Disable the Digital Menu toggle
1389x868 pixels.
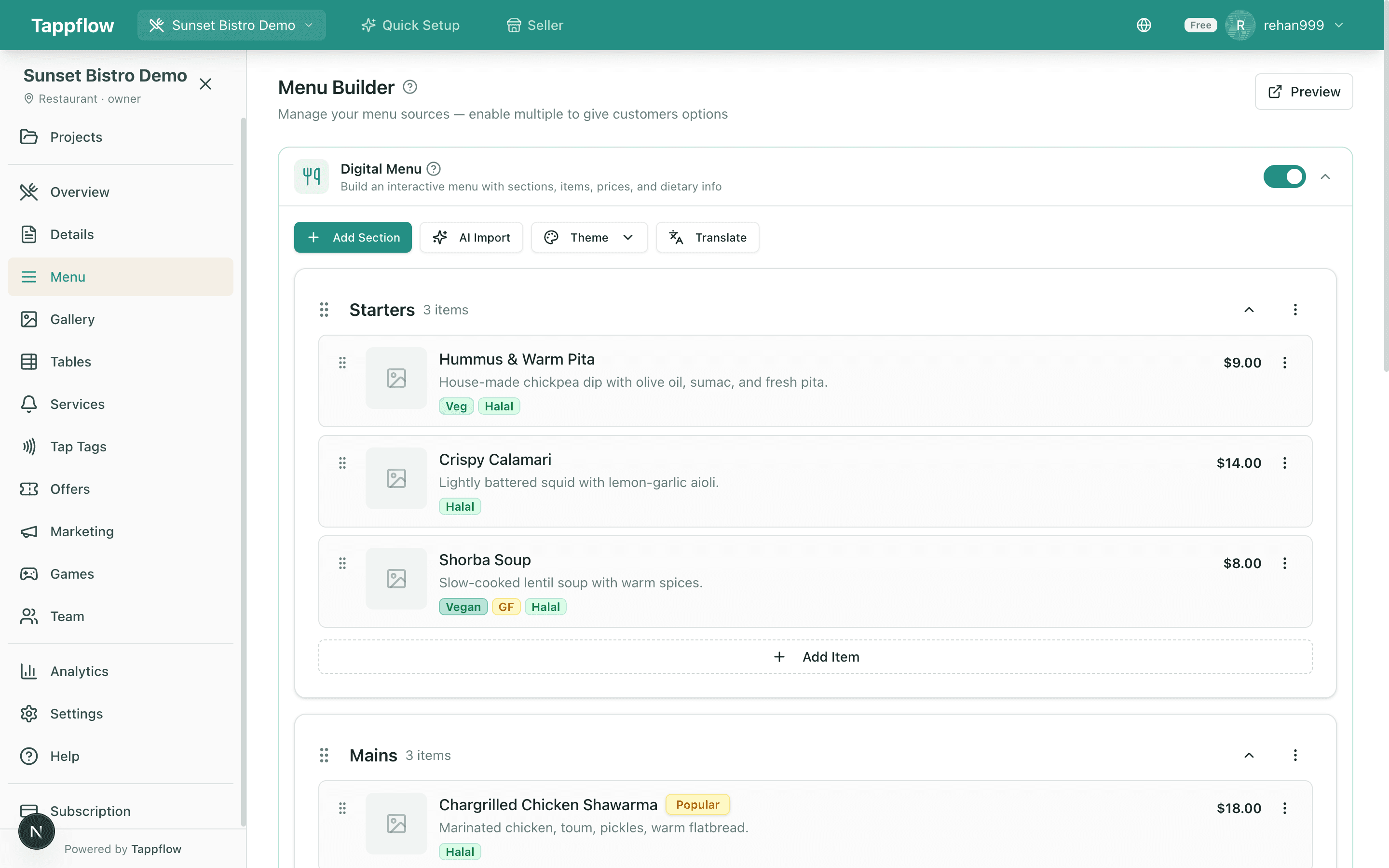1284,176
